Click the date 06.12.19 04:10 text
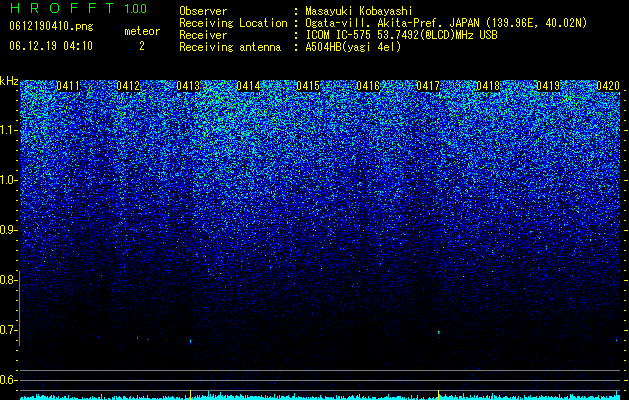 coord(51,46)
